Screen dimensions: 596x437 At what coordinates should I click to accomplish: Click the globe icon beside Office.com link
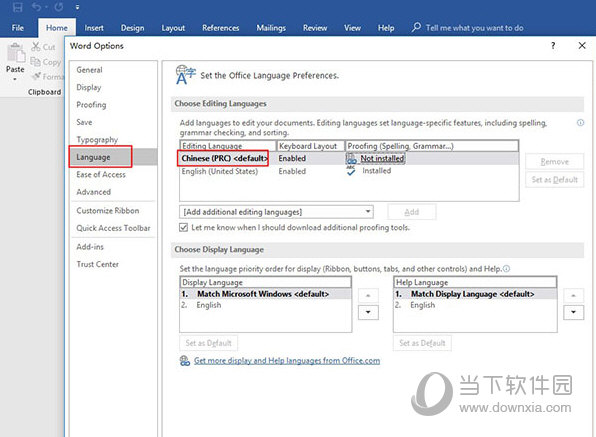click(x=185, y=361)
